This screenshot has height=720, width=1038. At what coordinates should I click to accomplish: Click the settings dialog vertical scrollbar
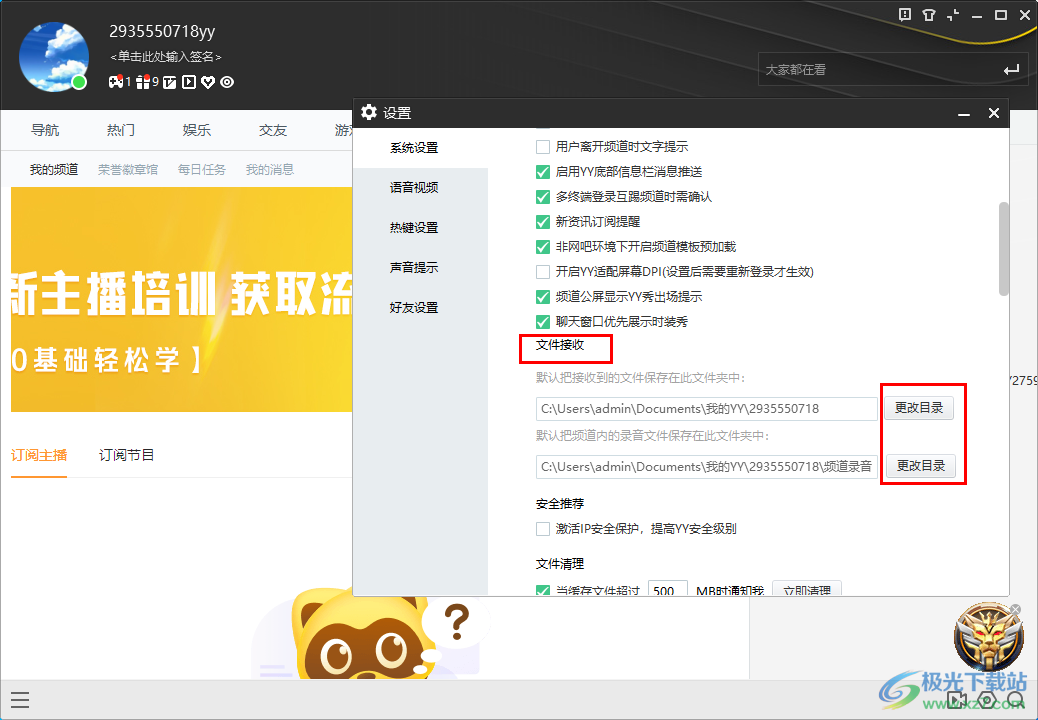(1004, 249)
